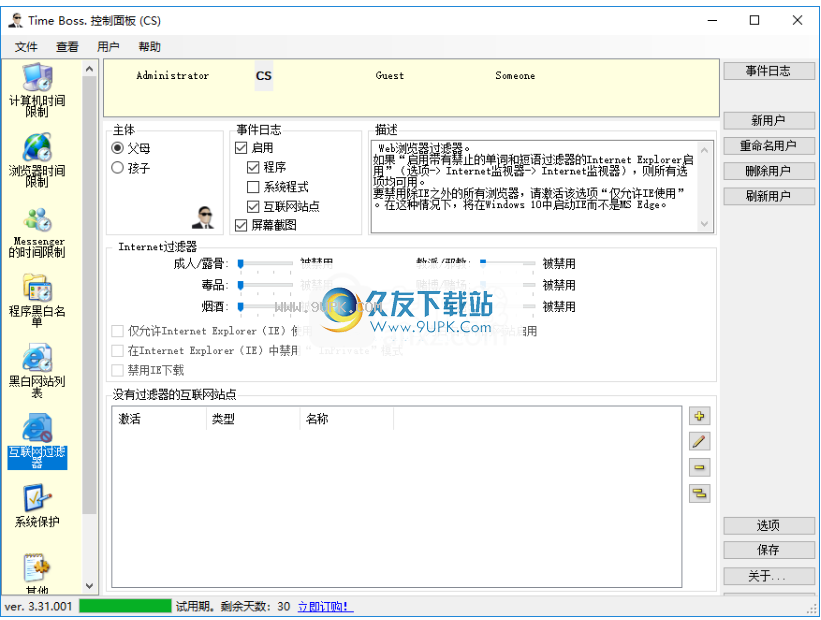Open the 浏览器时间限制 sidebar icon

click(37, 160)
